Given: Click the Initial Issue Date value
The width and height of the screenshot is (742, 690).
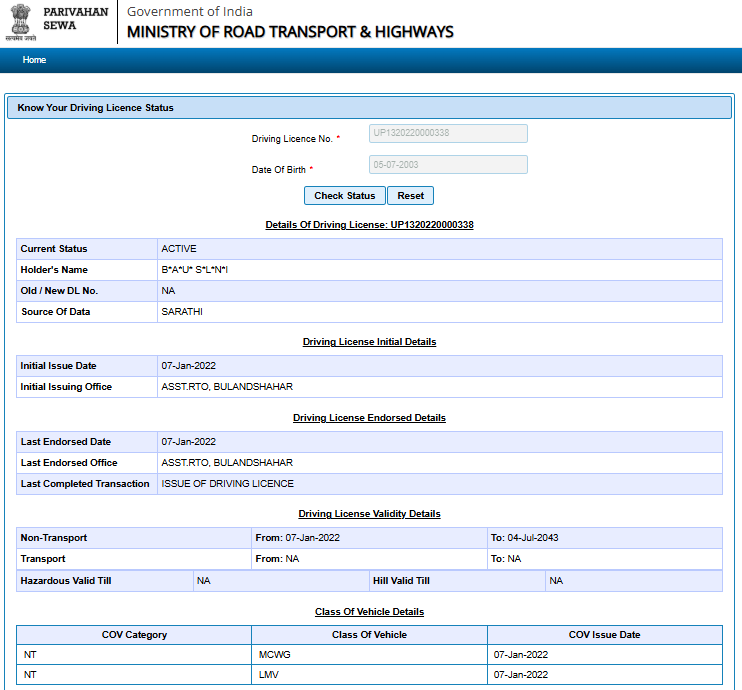Looking at the screenshot, I should tap(188, 366).
